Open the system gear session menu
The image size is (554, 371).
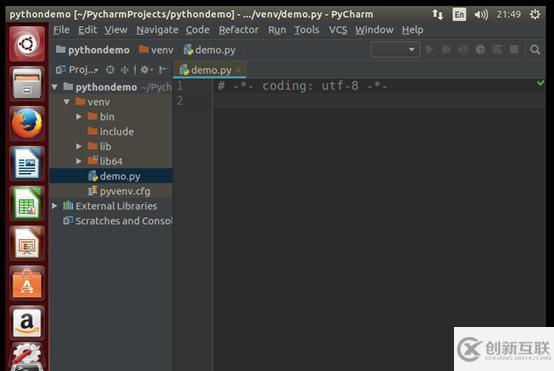tap(535, 14)
